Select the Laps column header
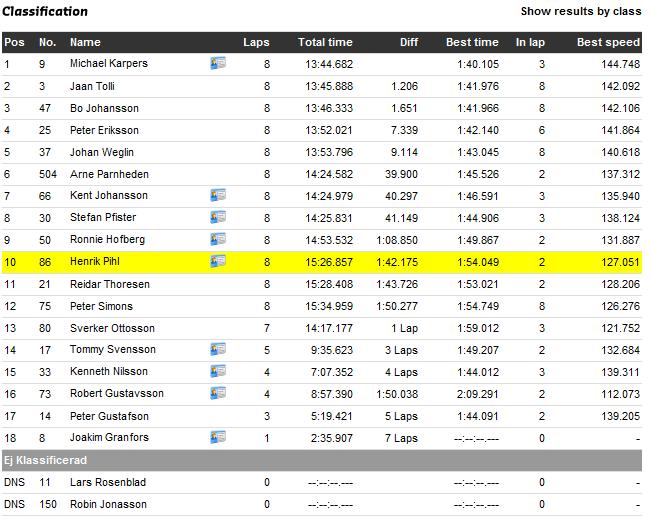651x520 pixels. (256, 42)
